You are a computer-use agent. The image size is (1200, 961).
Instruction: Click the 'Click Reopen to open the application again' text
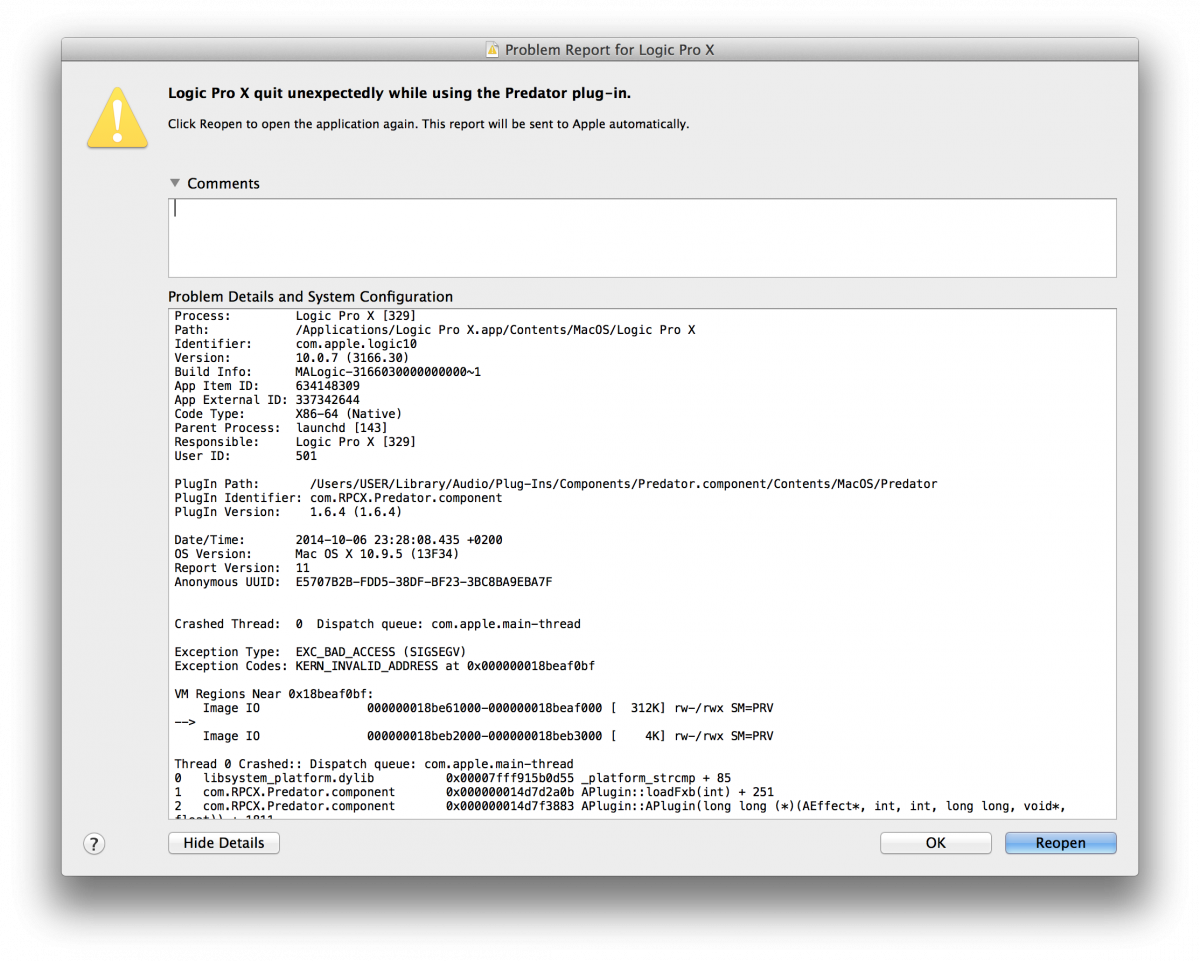pos(428,125)
